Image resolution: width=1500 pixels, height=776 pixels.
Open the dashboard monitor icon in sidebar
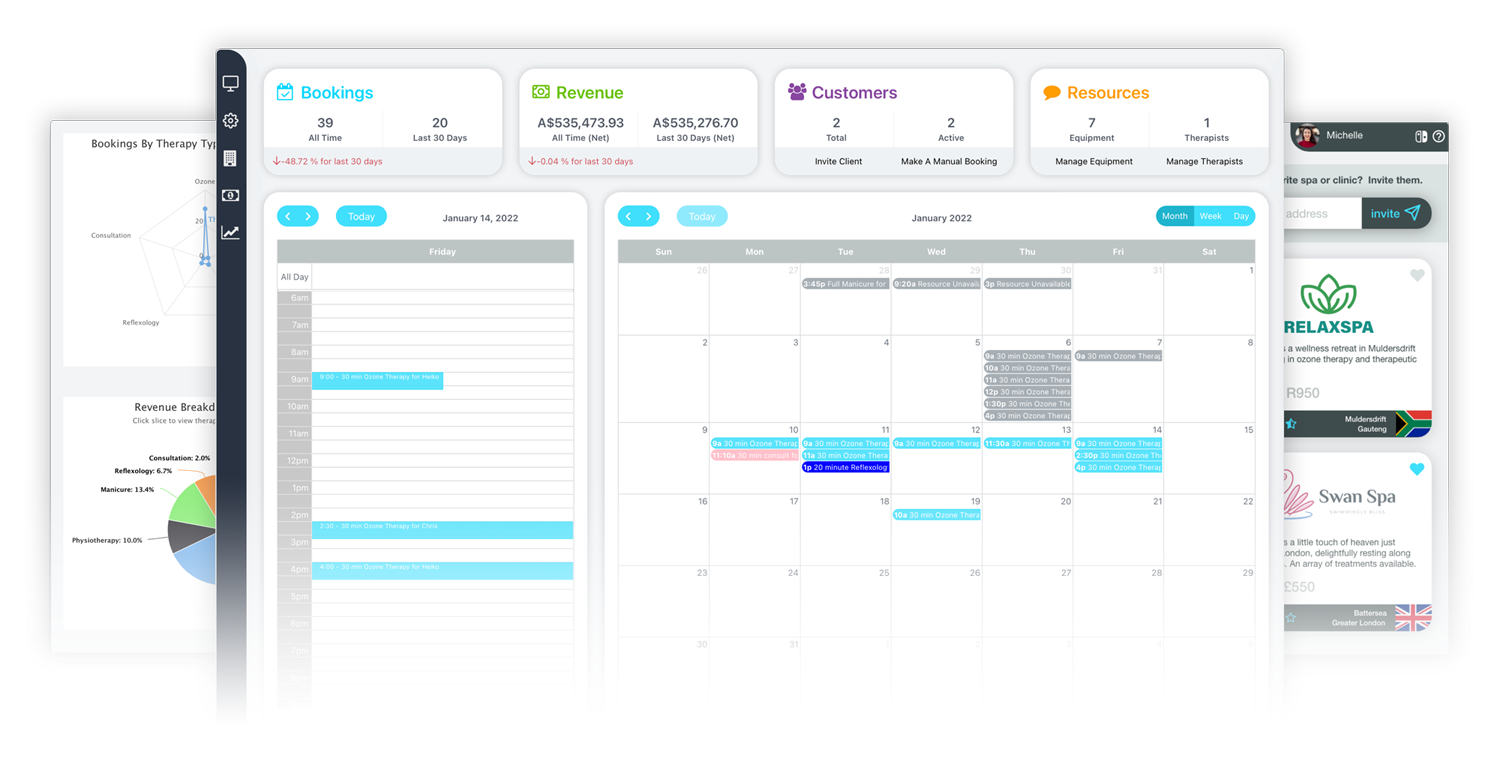click(230, 84)
